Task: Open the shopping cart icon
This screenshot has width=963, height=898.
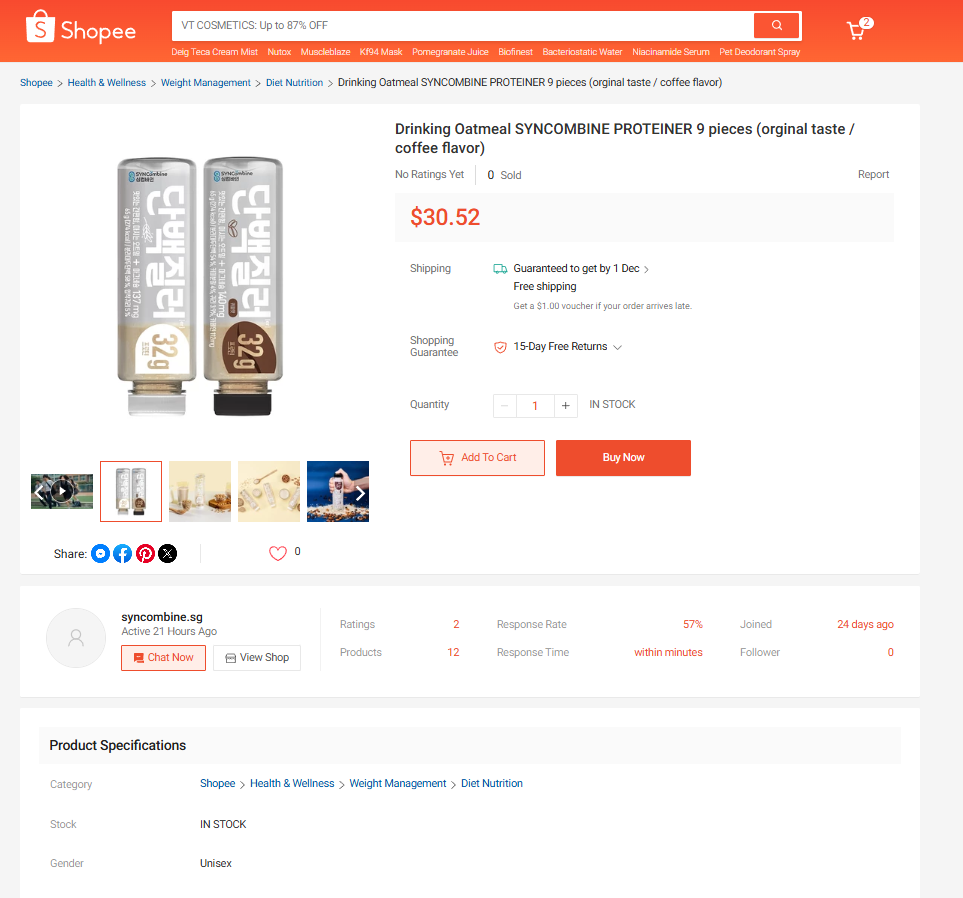Action: pyautogui.click(x=856, y=31)
